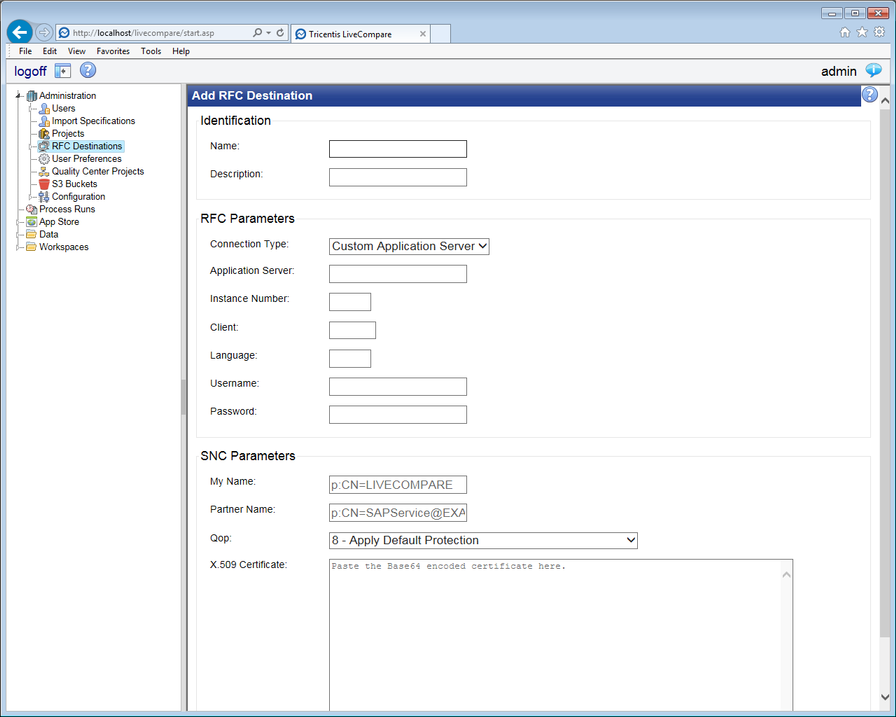The height and width of the screenshot is (717, 896).
Task: Click the globe icon next to admin
Action: (873, 71)
